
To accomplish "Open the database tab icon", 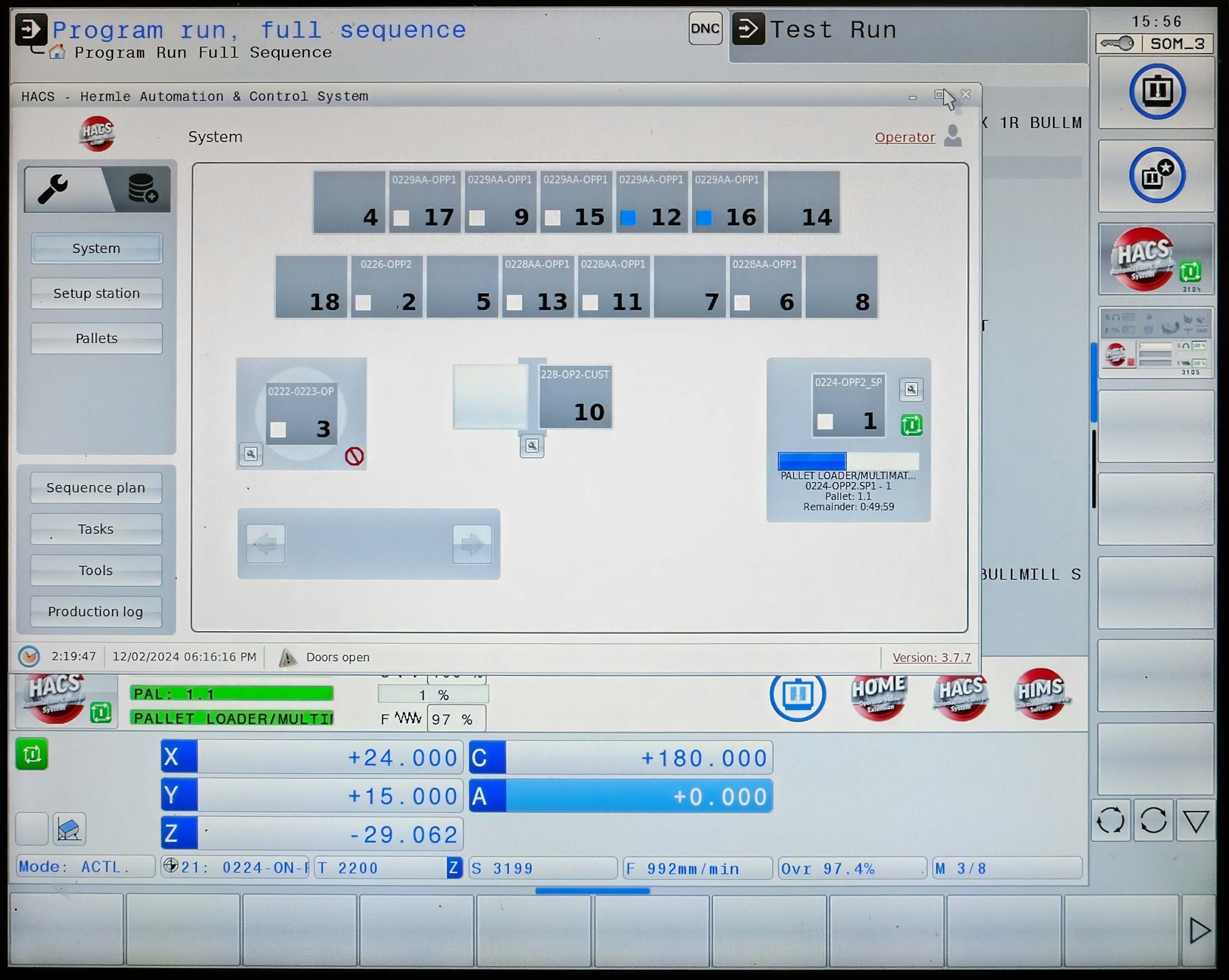I will 142,189.
